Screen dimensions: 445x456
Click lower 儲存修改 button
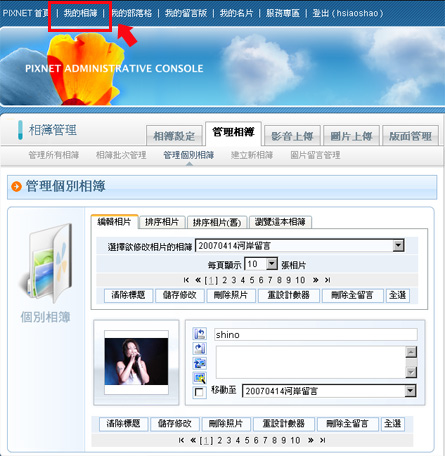click(x=175, y=424)
